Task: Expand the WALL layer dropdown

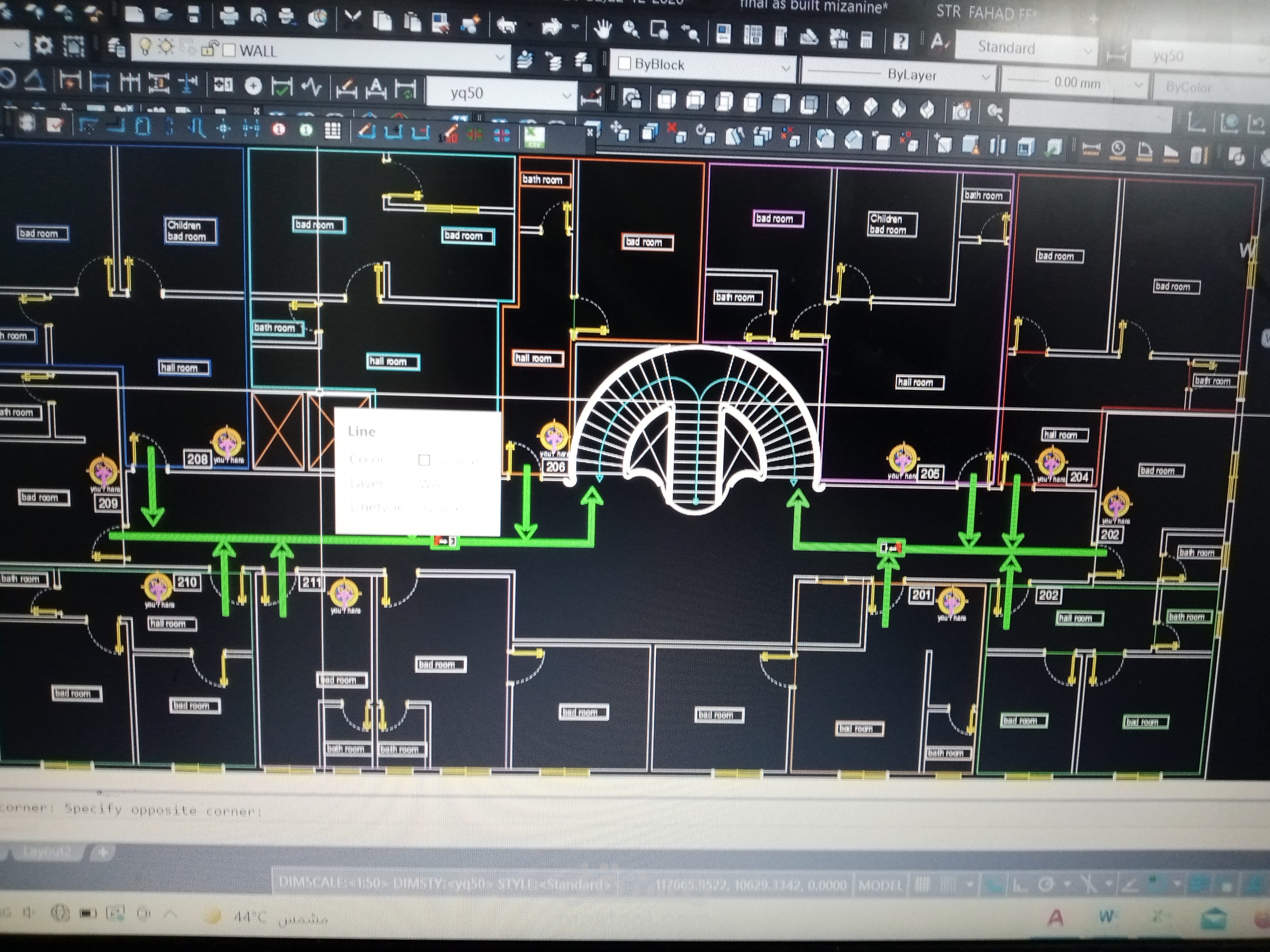Action: click(x=500, y=57)
